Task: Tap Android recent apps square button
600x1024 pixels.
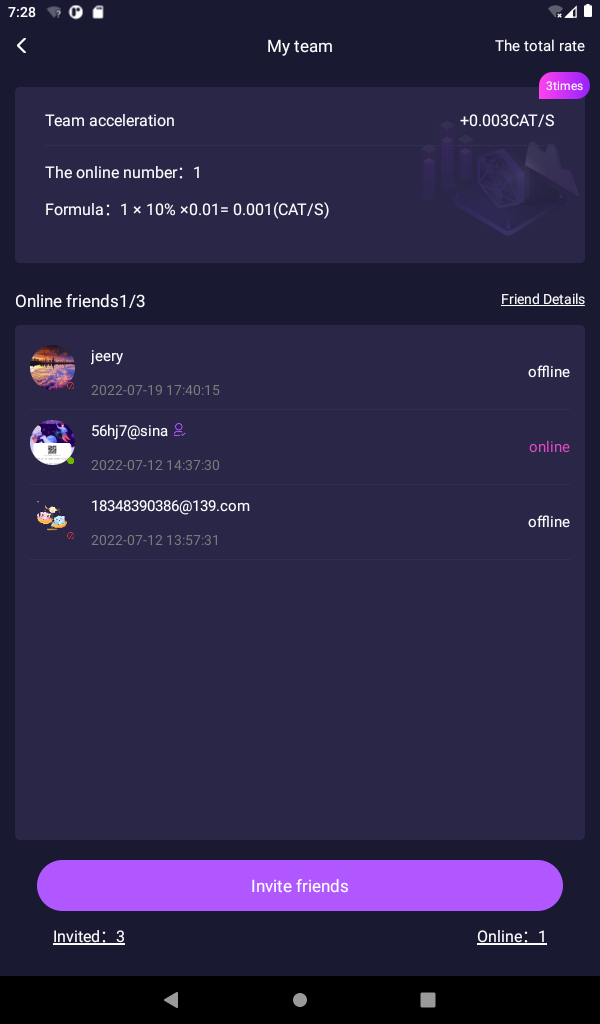Action: click(428, 999)
